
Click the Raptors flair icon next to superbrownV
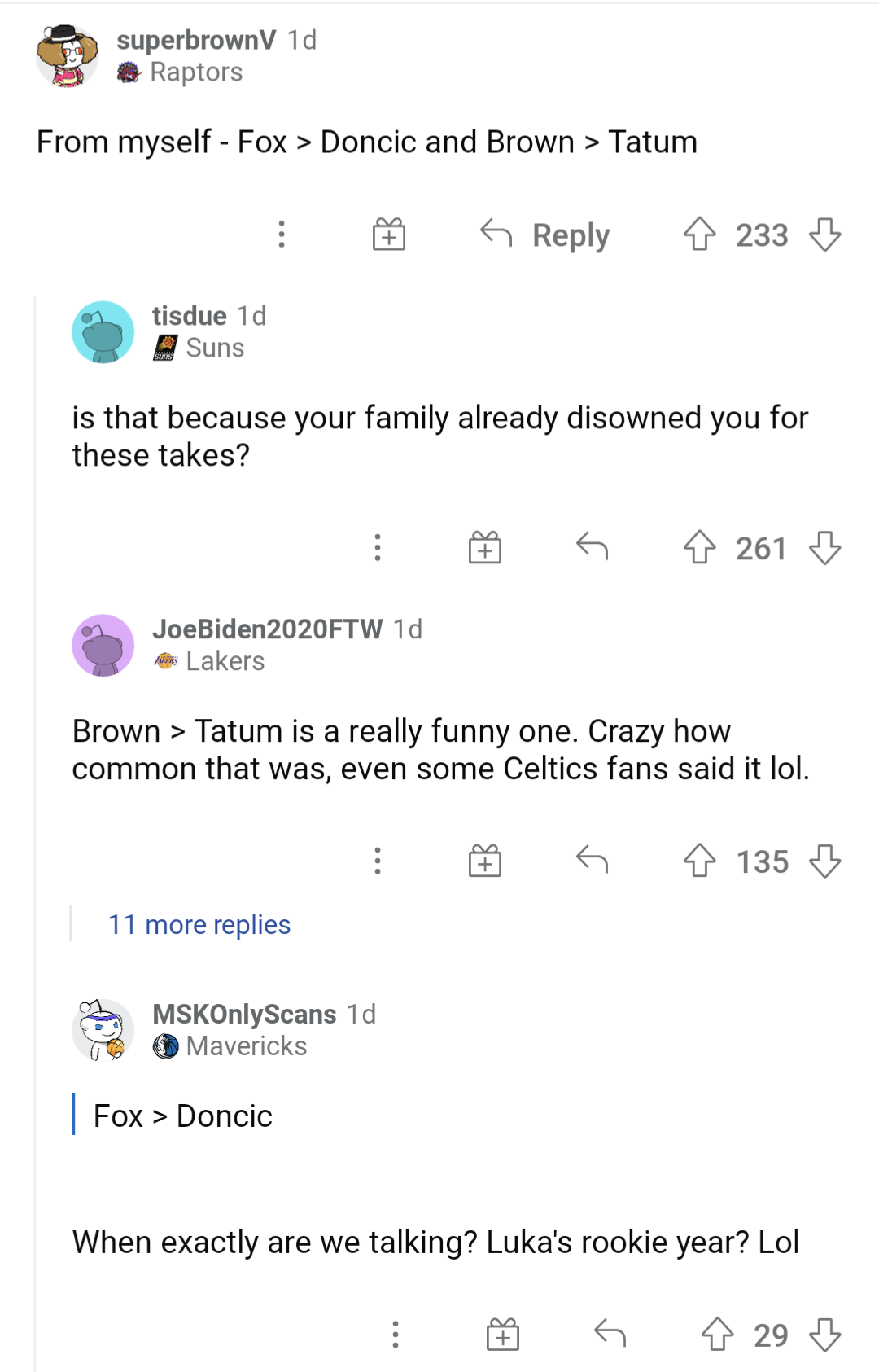point(129,72)
